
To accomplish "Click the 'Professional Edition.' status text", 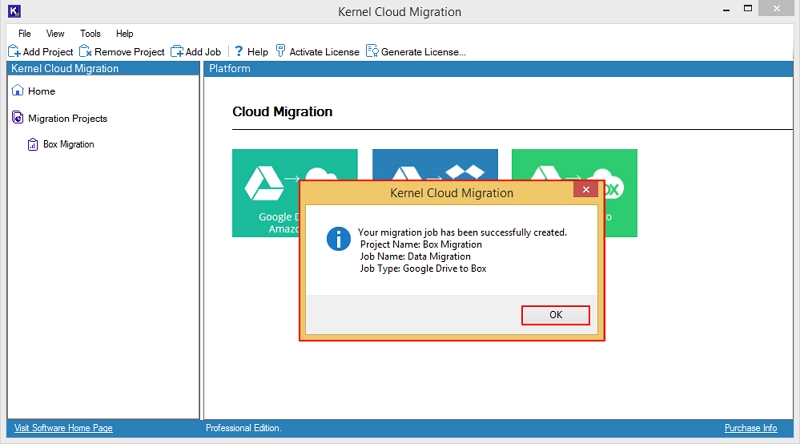I will pos(243,428).
